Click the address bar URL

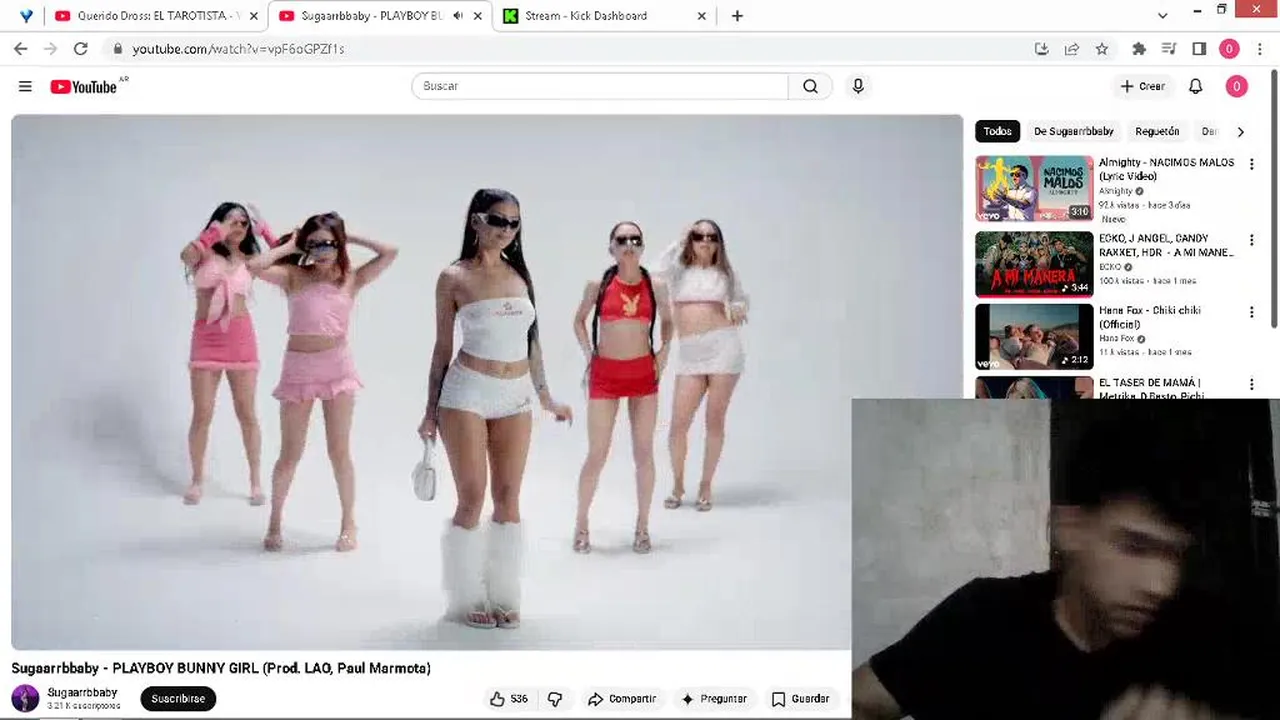(238, 48)
